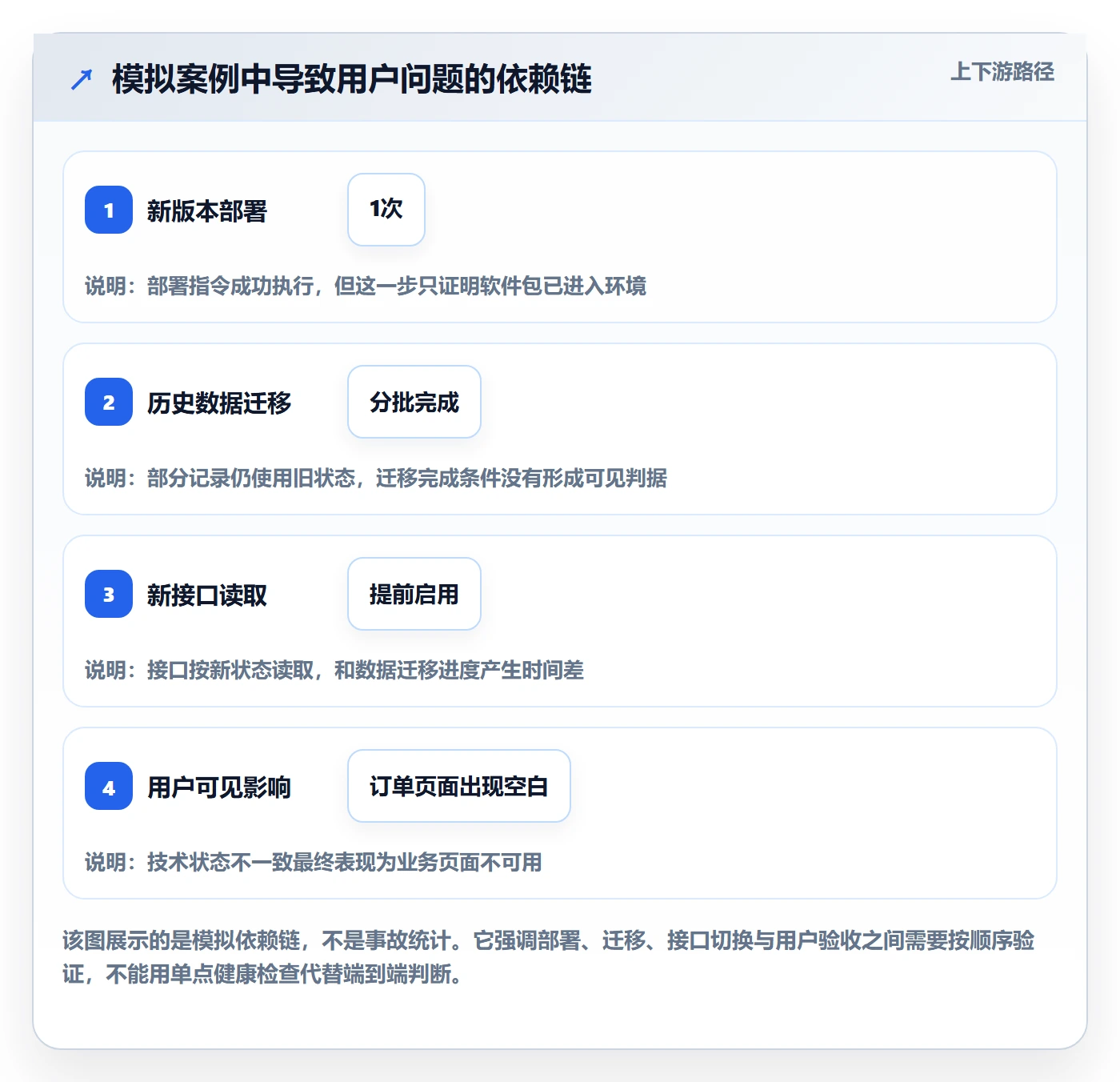Image resolution: width=1120 pixels, height=1082 pixels.
Task: Click the note about 部分记录仍使用旧状态
Action: click(x=376, y=478)
